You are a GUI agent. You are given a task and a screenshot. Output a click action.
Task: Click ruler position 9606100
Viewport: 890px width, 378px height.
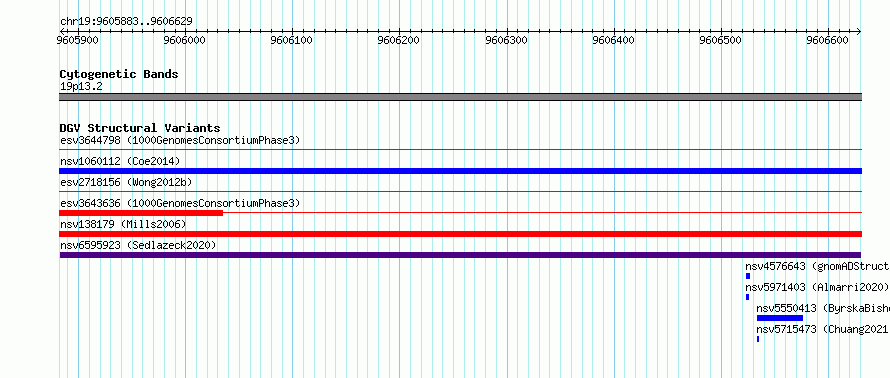tap(292, 40)
